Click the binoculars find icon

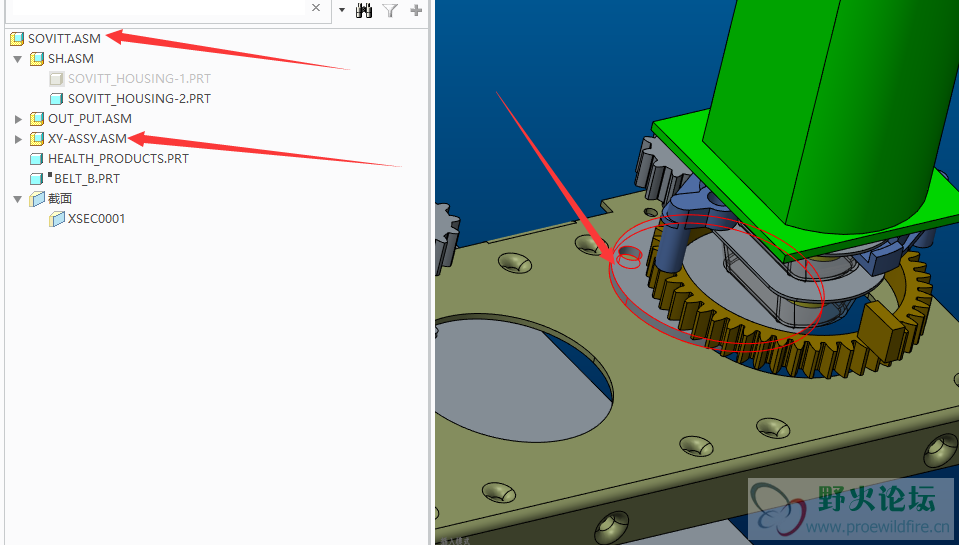pos(364,10)
